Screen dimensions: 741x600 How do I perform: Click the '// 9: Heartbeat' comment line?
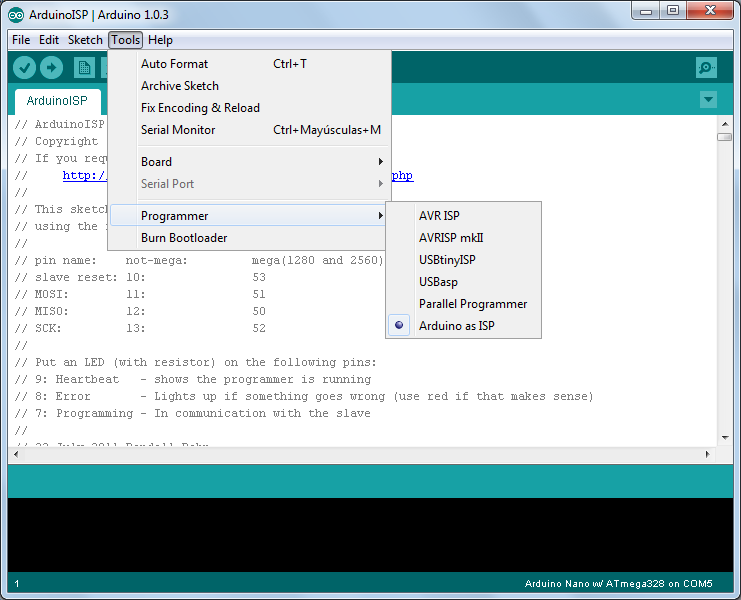[x=193, y=379]
